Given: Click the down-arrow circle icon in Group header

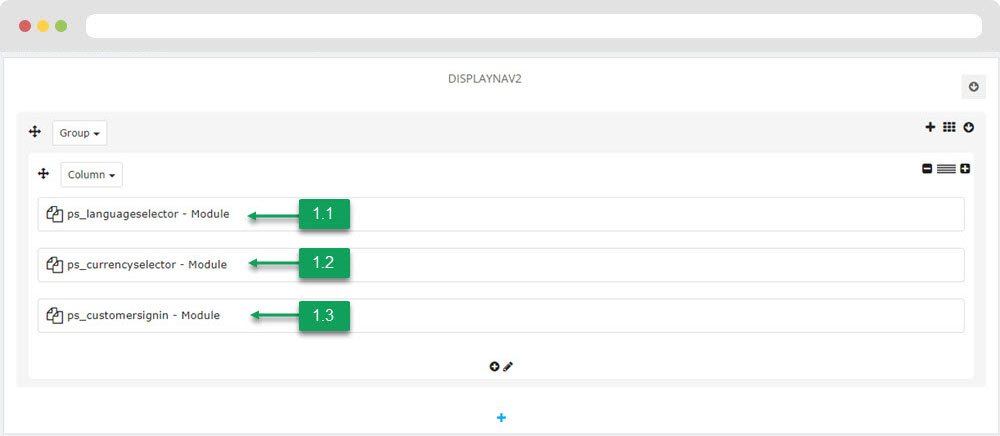Looking at the screenshot, I should click(x=969, y=127).
